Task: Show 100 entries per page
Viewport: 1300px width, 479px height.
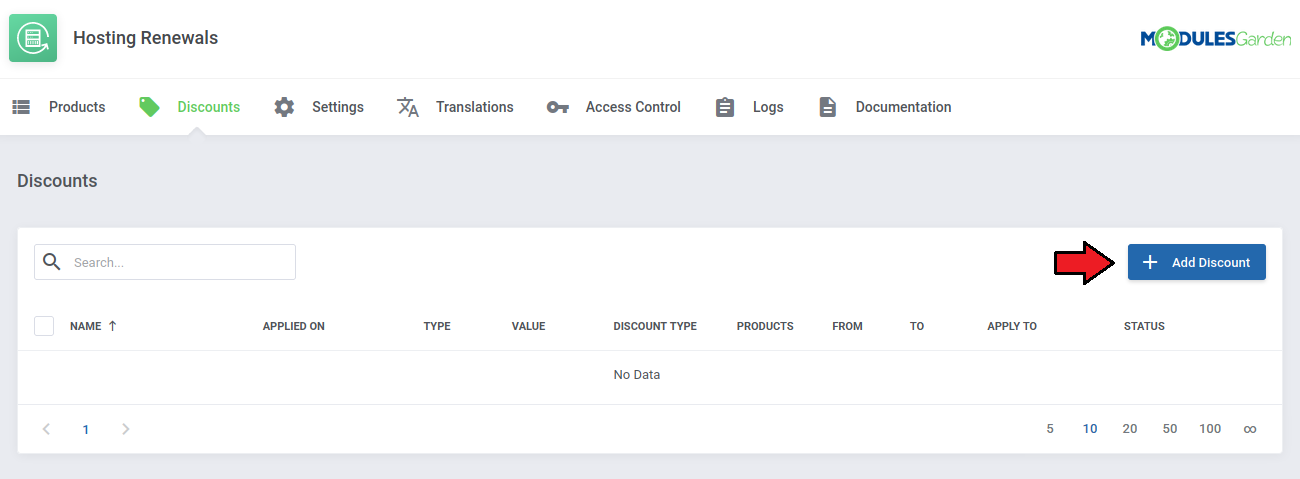Action: [x=1210, y=429]
